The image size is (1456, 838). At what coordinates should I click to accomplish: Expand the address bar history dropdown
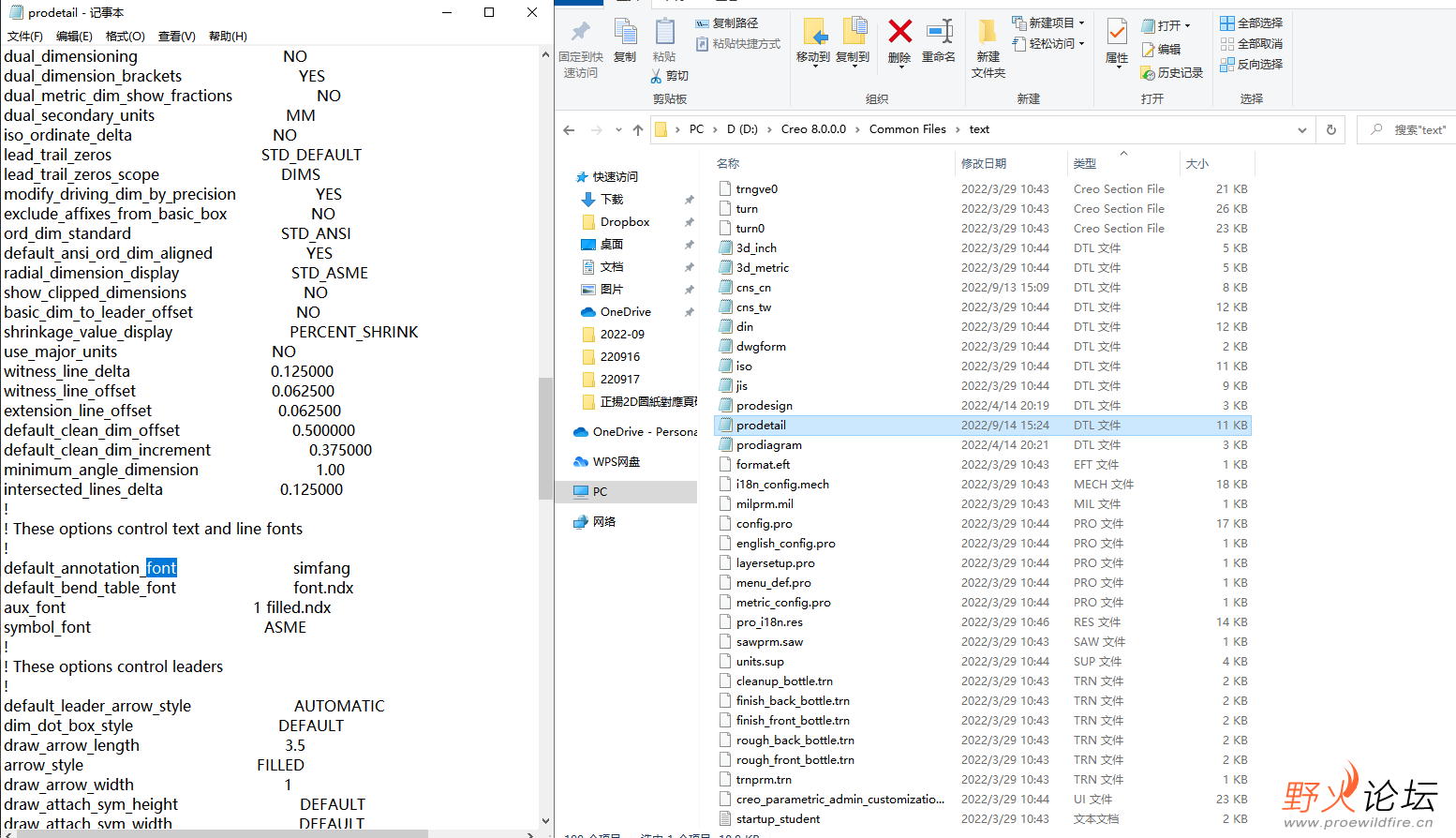click(x=1301, y=129)
